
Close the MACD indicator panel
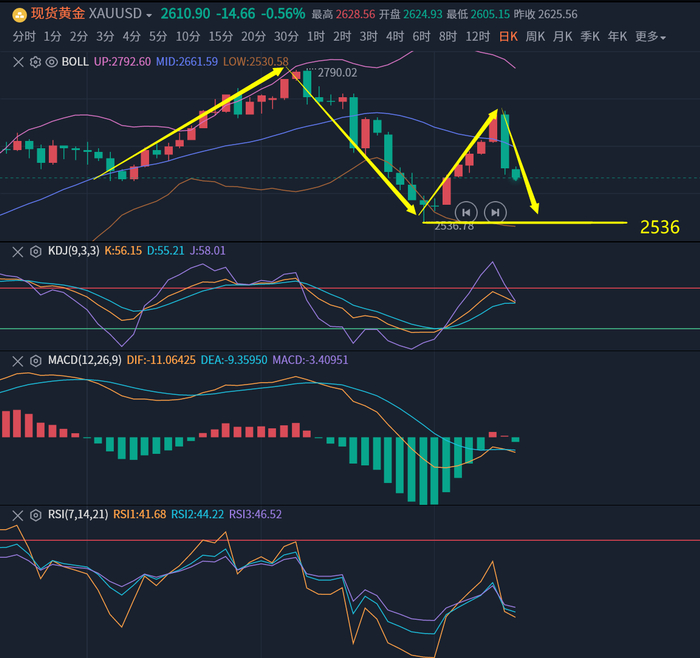coord(18,361)
